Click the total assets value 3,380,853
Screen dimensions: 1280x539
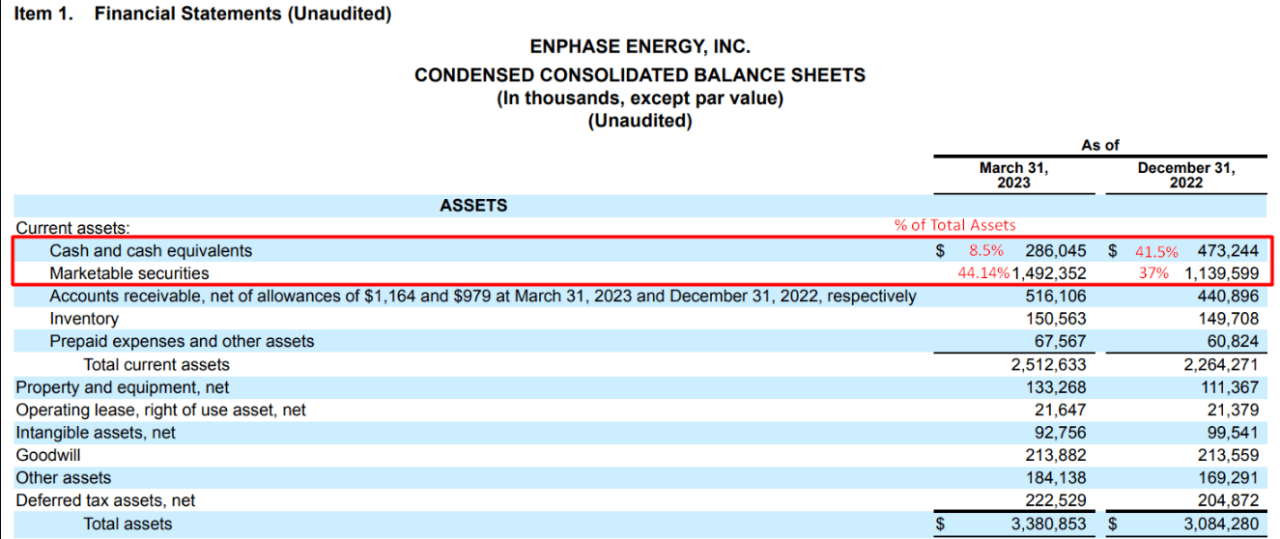coord(1049,524)
